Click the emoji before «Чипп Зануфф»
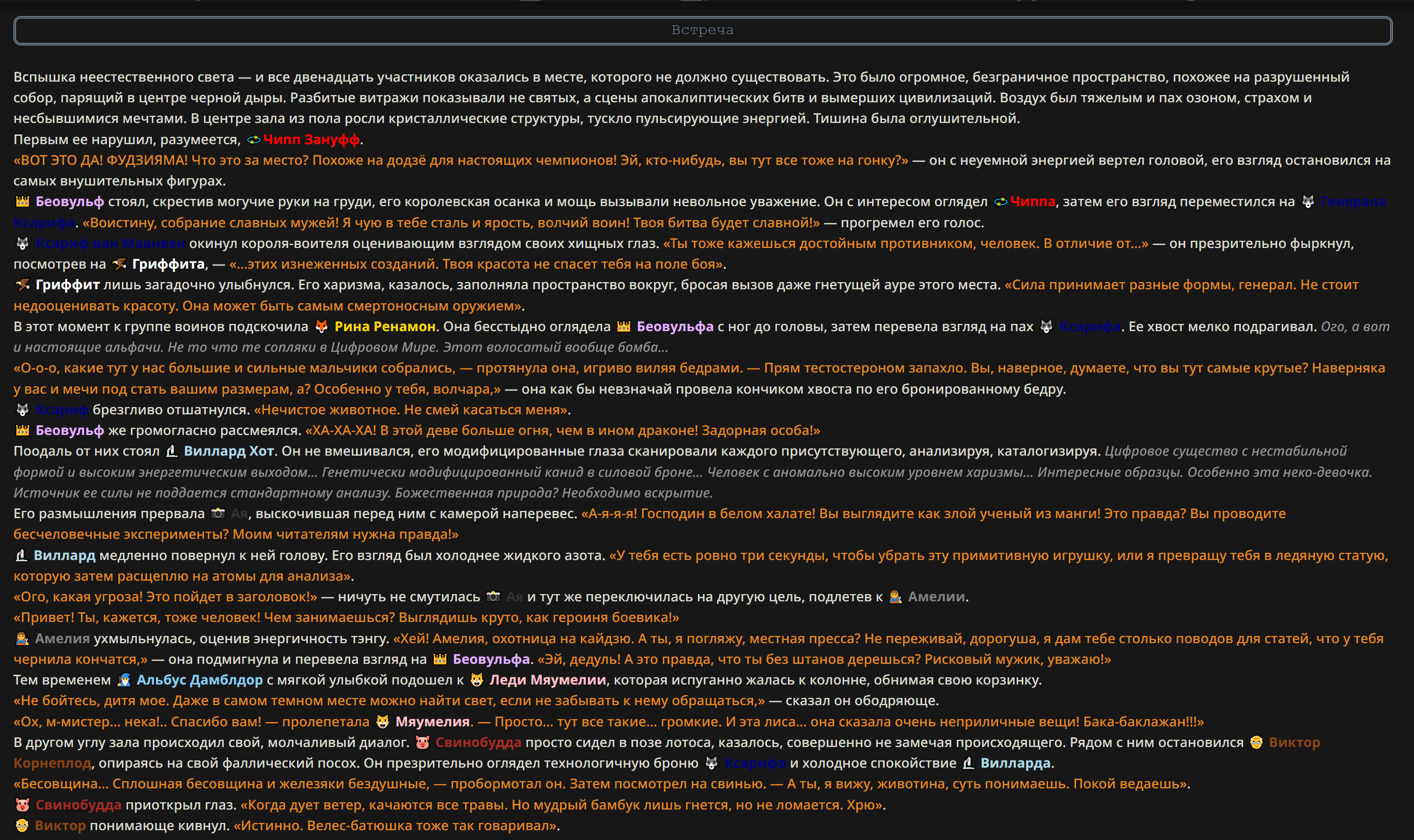The width and height of the screenshot is (1414, 840). (x=254, y=139)
